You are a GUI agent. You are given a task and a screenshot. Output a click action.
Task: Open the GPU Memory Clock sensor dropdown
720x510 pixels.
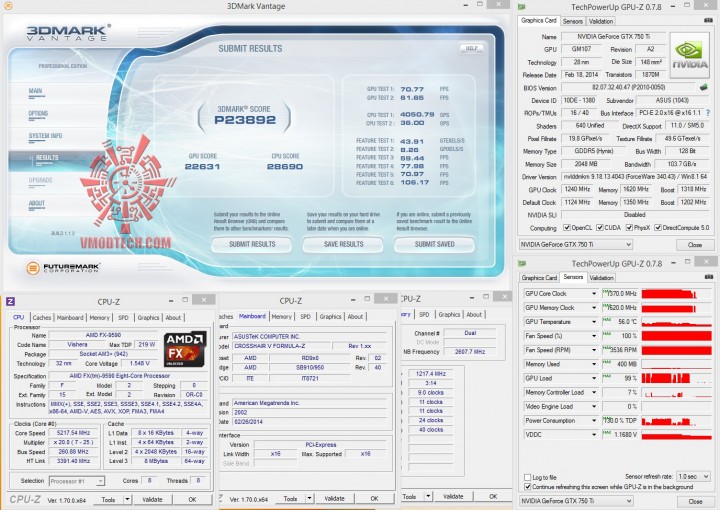click(594, 308)
